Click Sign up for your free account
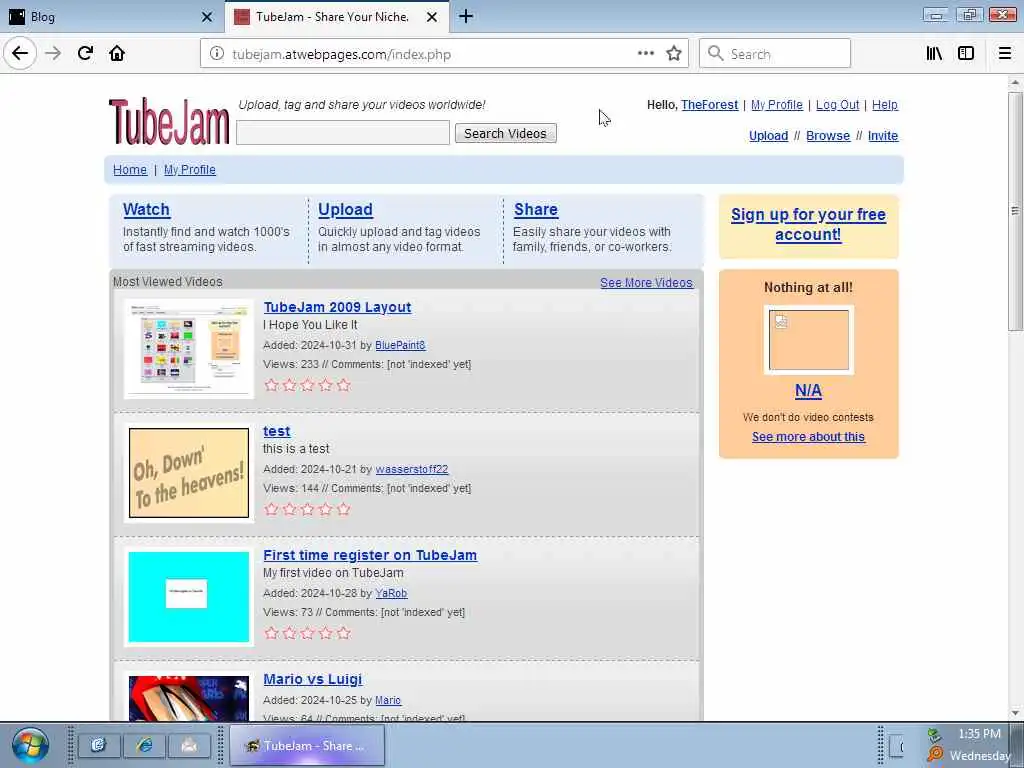Screen dimensions: 1024x768 pos(808,224)
